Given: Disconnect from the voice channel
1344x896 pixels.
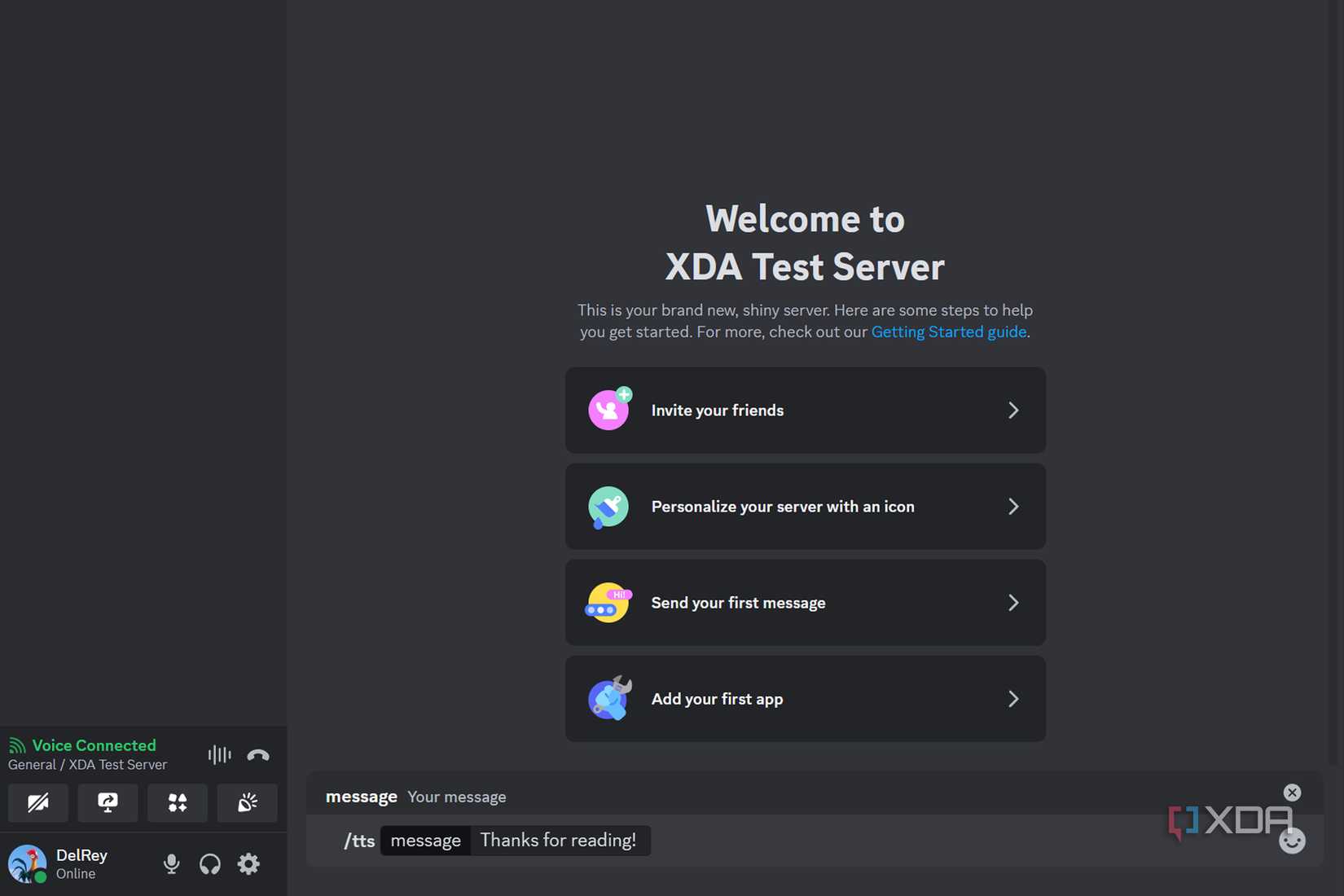Looking at the screenshot, I should tap(258, 755).
